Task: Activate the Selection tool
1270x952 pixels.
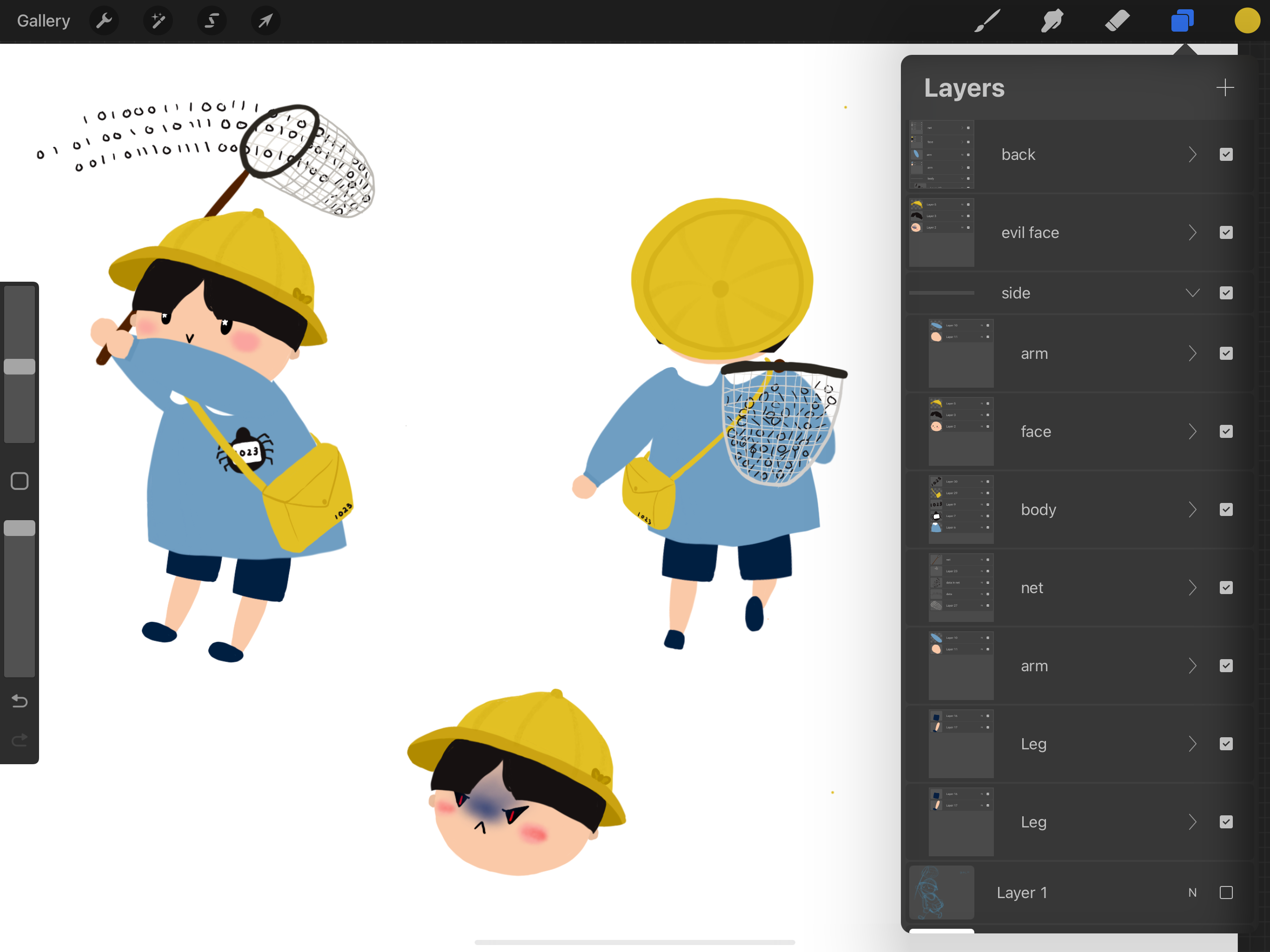Action: click(x=212, y=21)
